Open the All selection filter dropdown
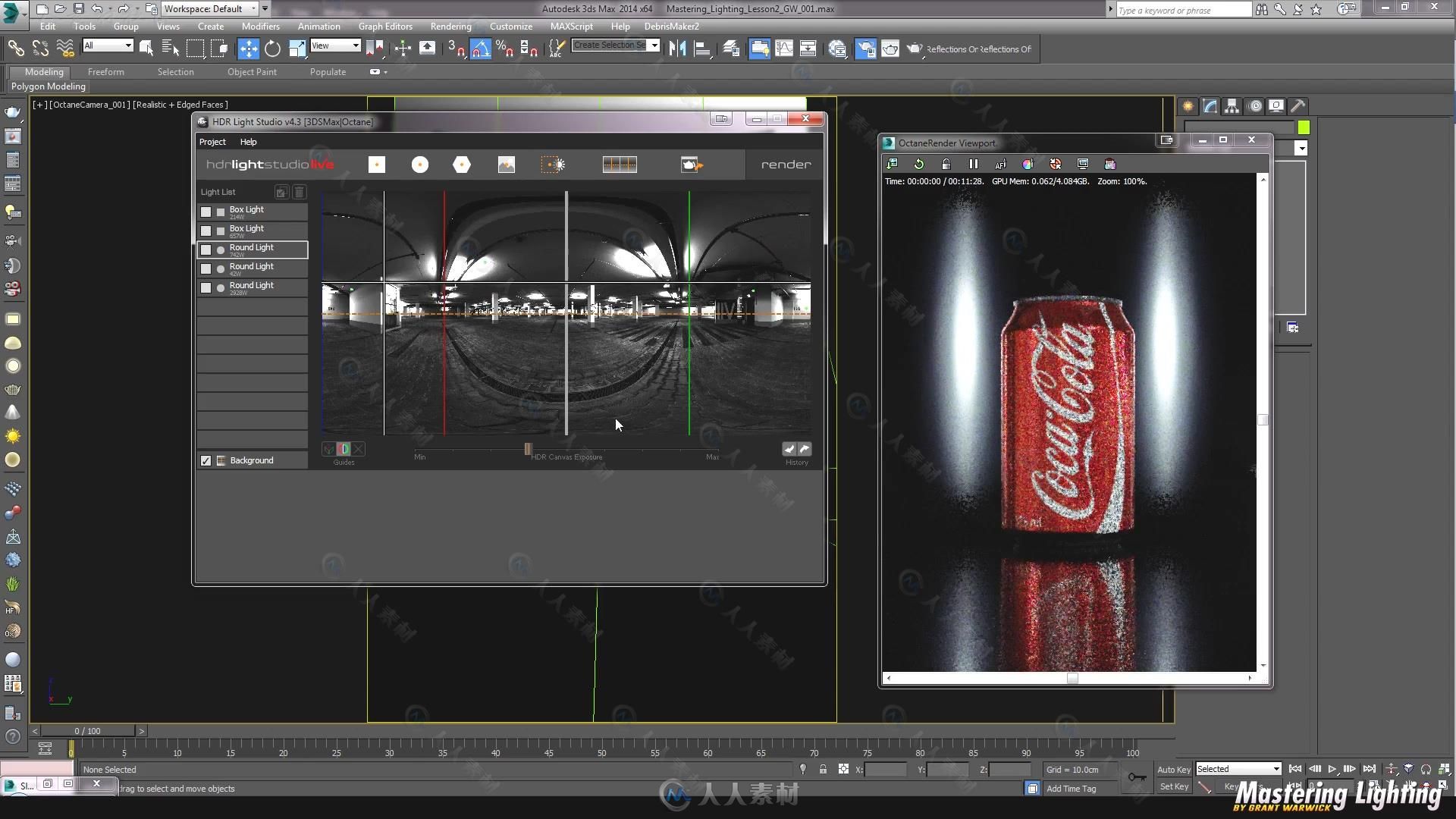1456x819 pixels. point(108,45)
